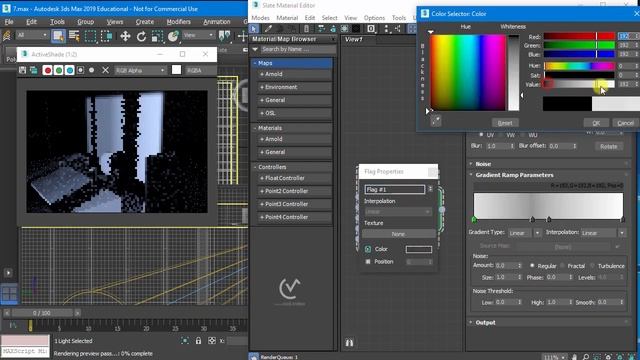Select the Select Object tool in main toolbar

(58, 36)
